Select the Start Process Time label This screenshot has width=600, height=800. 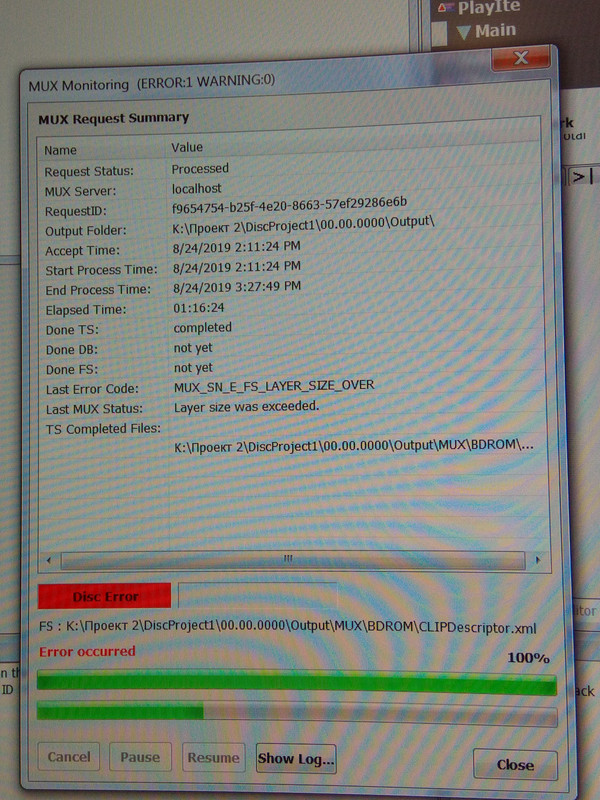tap(102, 270)
